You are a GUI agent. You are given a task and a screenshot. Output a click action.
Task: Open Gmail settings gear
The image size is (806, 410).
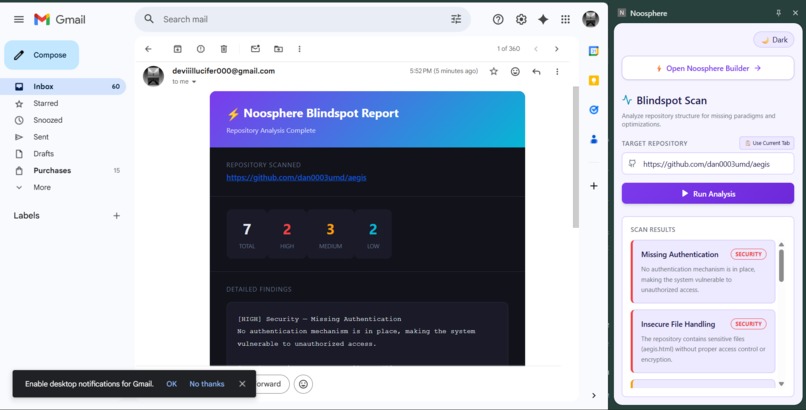[x=521, y=20]
